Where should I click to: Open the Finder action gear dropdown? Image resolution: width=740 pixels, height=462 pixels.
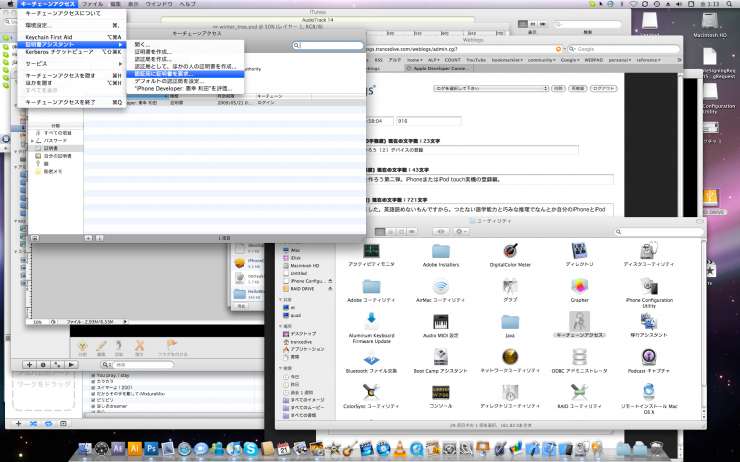461,232
